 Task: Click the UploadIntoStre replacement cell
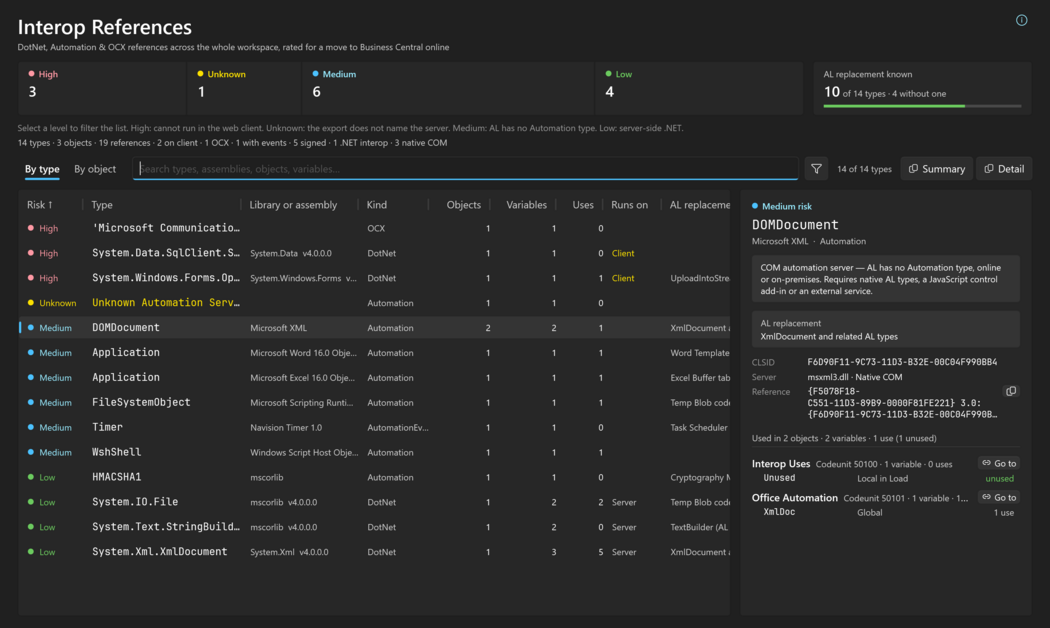(700, 278)
